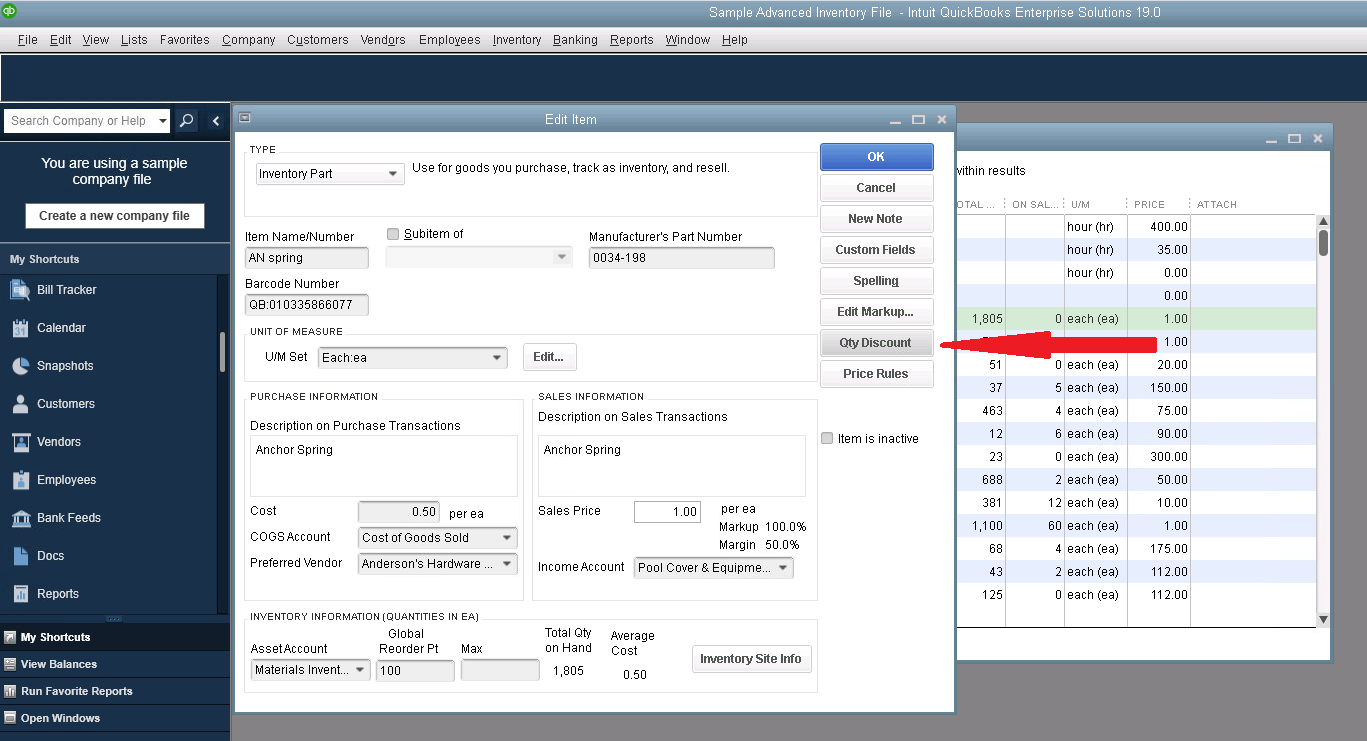The image size is (1367, 741).
Task: Open the Reports shortcut icon
Action: tap(20, 594)
